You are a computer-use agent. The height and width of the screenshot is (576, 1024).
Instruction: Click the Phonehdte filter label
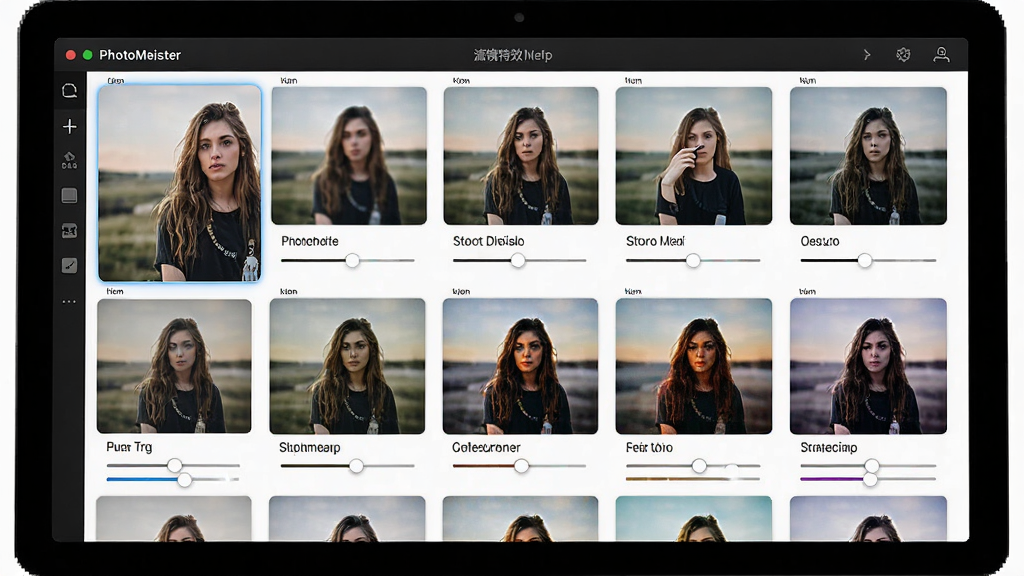pyautogui.click(x=310, y=241)
